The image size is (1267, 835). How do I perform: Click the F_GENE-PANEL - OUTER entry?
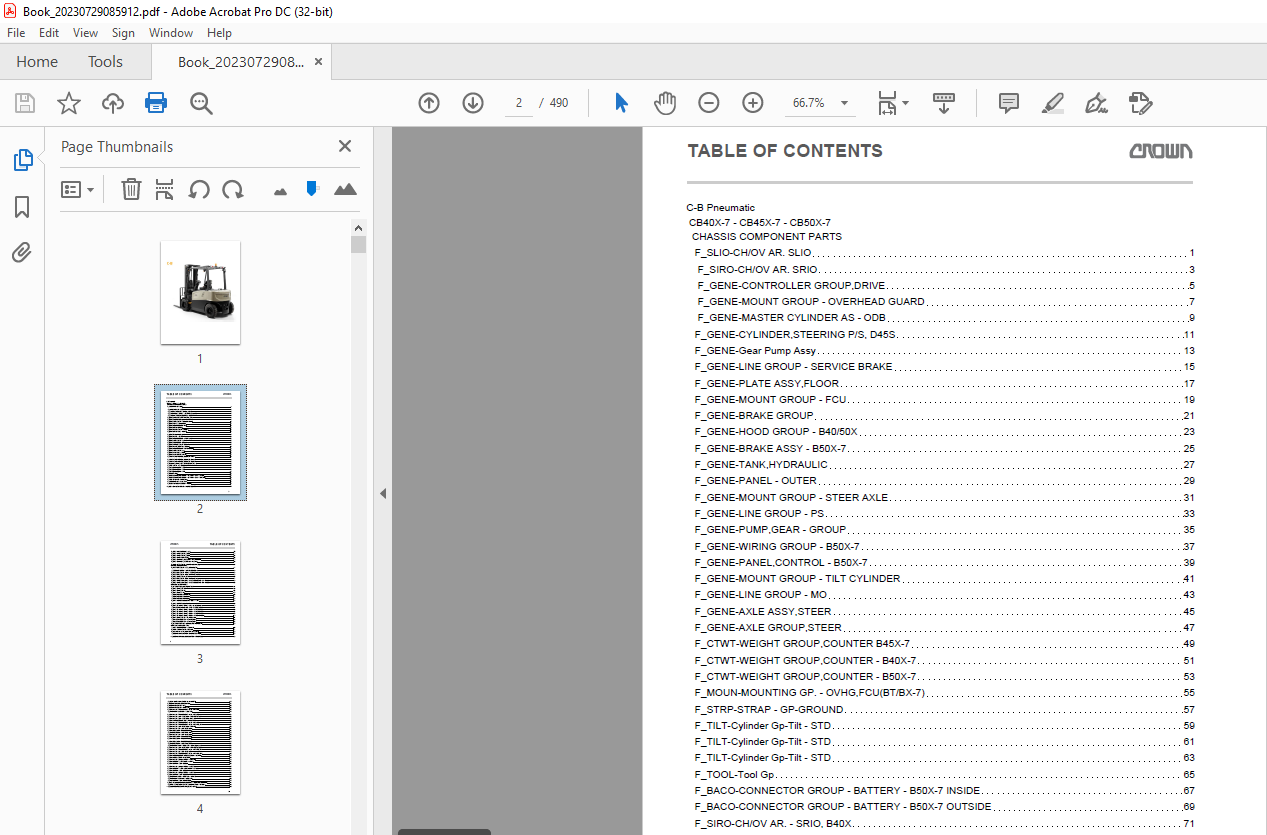point(756,481)
